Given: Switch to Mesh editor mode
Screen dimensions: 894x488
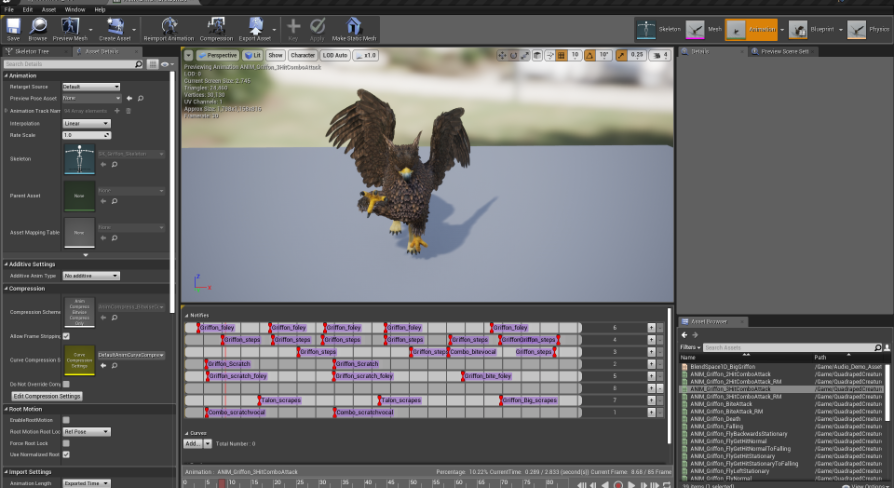Looking at the screenshot, I should 704,29.
